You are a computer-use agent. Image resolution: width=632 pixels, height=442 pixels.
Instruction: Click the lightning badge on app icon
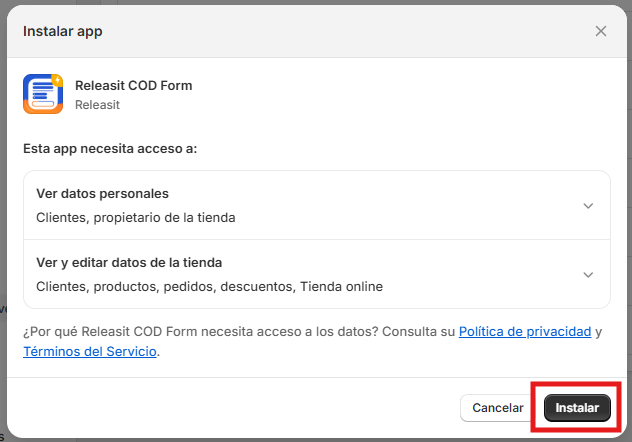point(58,80)
